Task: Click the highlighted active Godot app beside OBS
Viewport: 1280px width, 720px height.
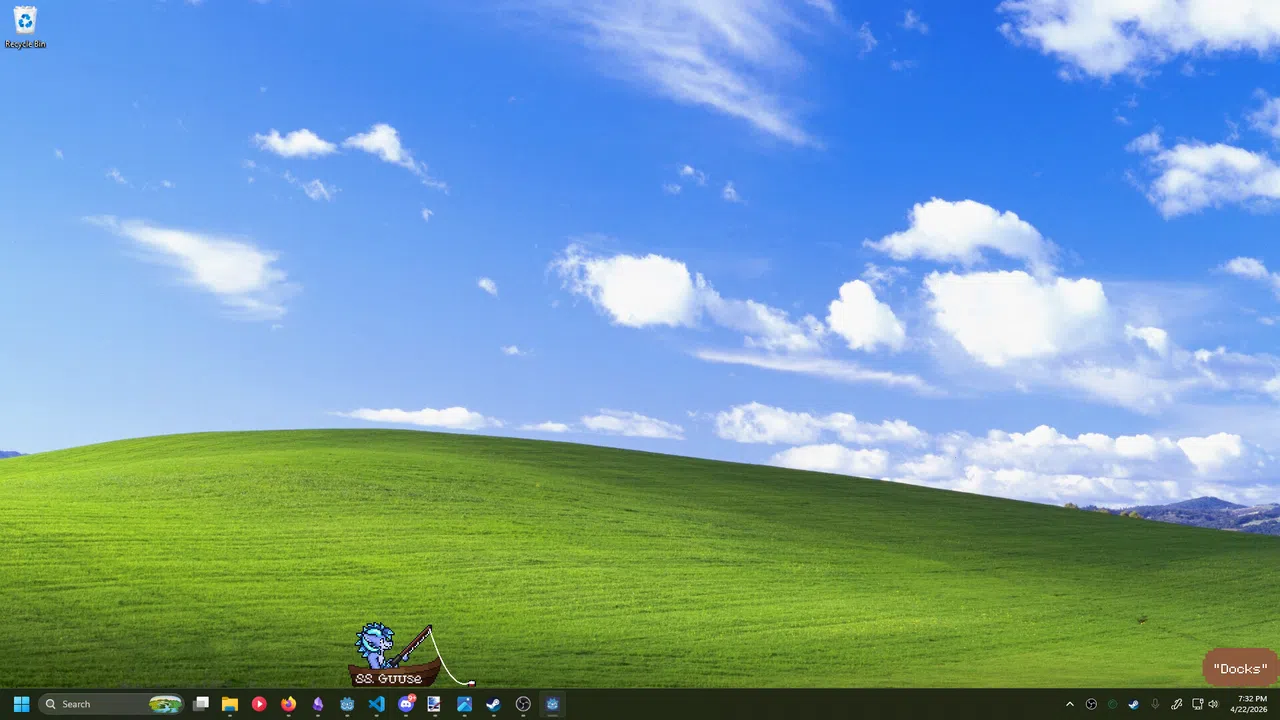Action: pos(552,704)
